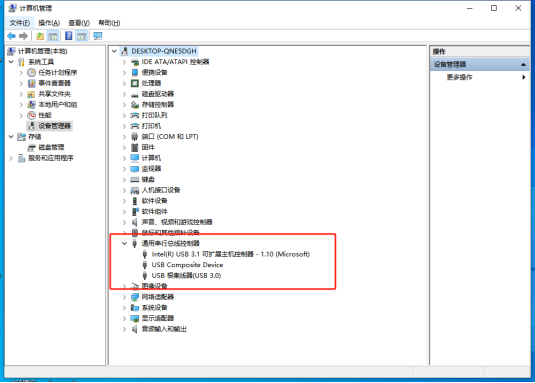
Task: Open the 查看(V) menu
Action: click(x=79, y=23)
